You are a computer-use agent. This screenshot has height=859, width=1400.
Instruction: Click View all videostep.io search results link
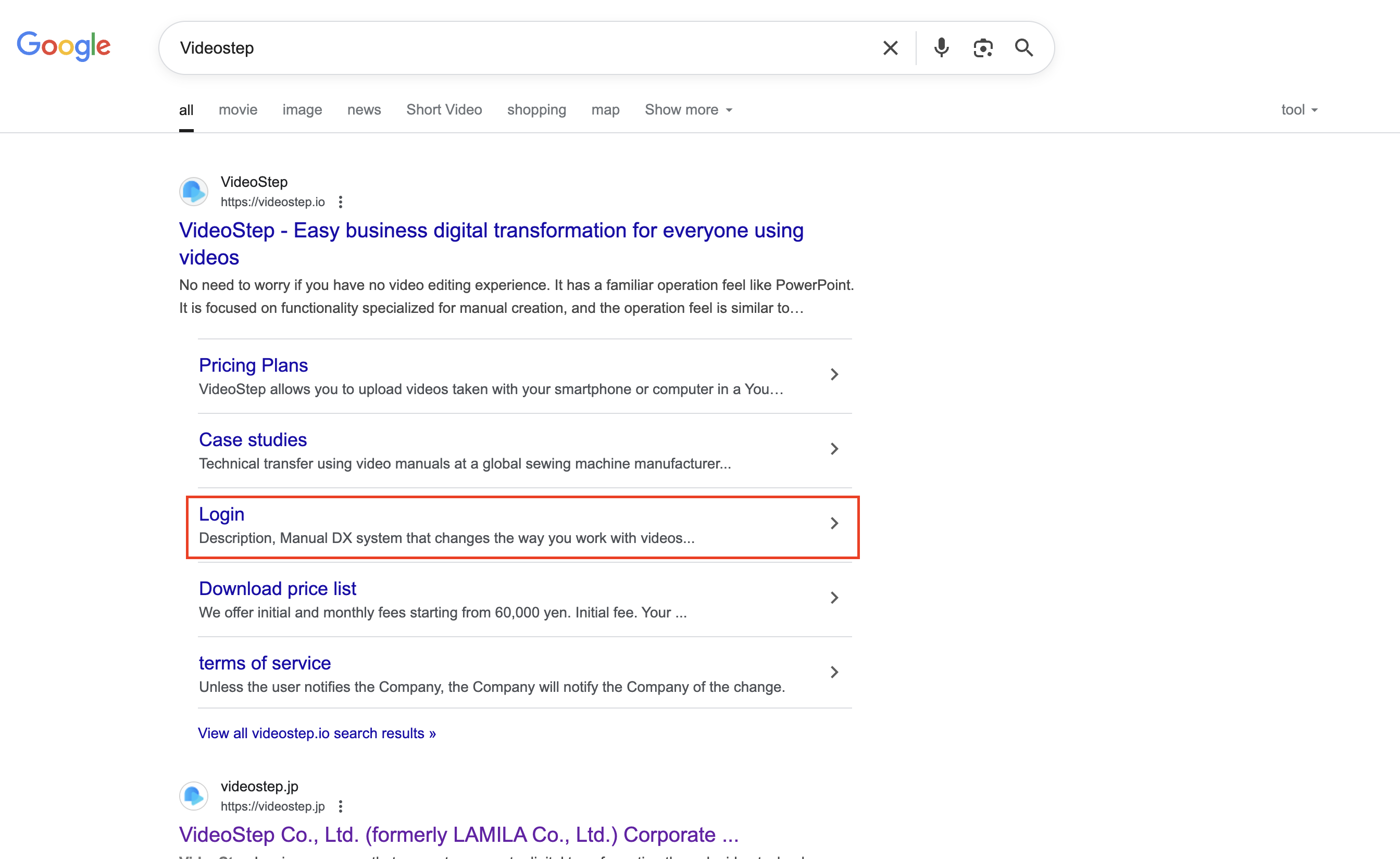point(317,734)
